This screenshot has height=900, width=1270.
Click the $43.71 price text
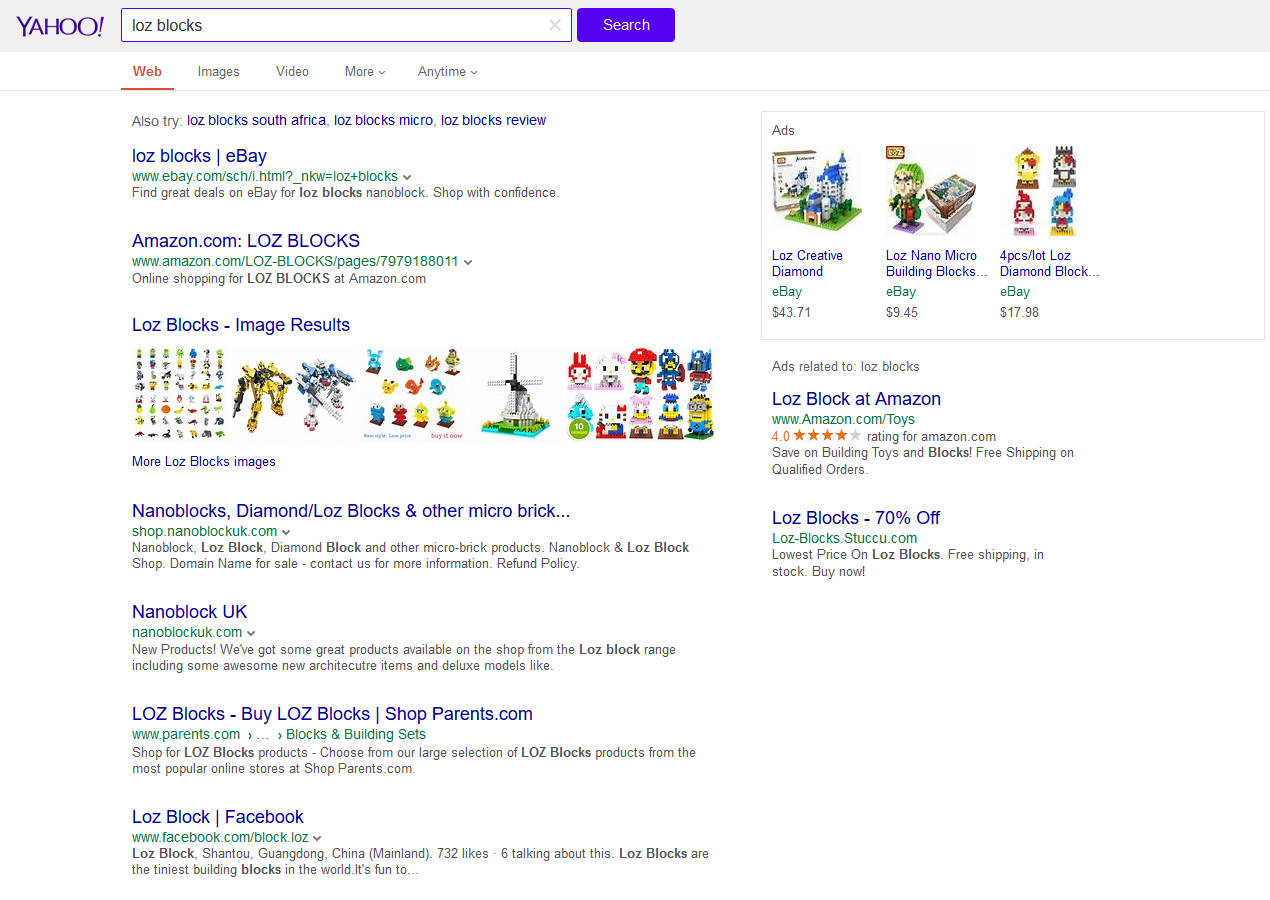tap(791, 312)
